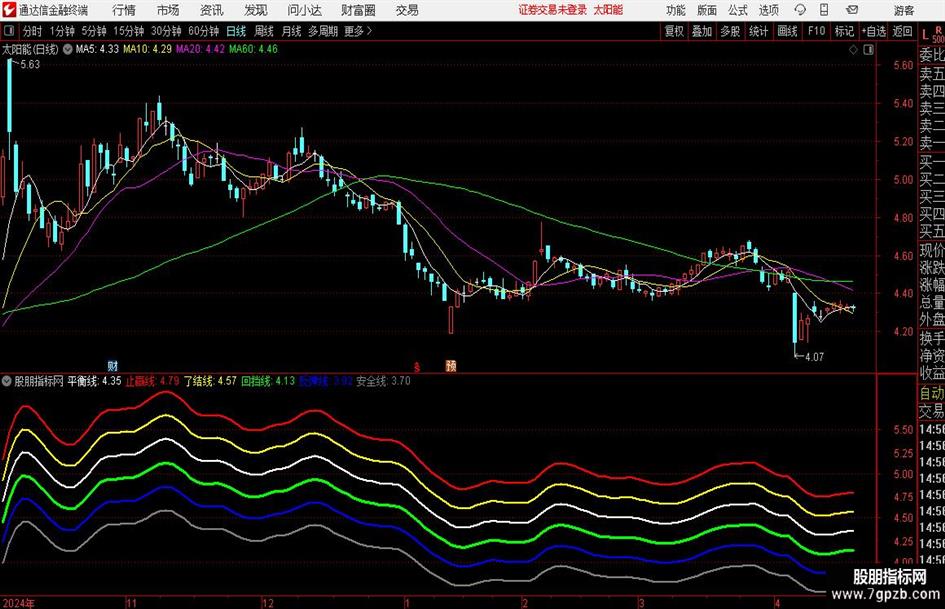Open the 公式 menu
The image size is (945, 609).
(737, 10)
